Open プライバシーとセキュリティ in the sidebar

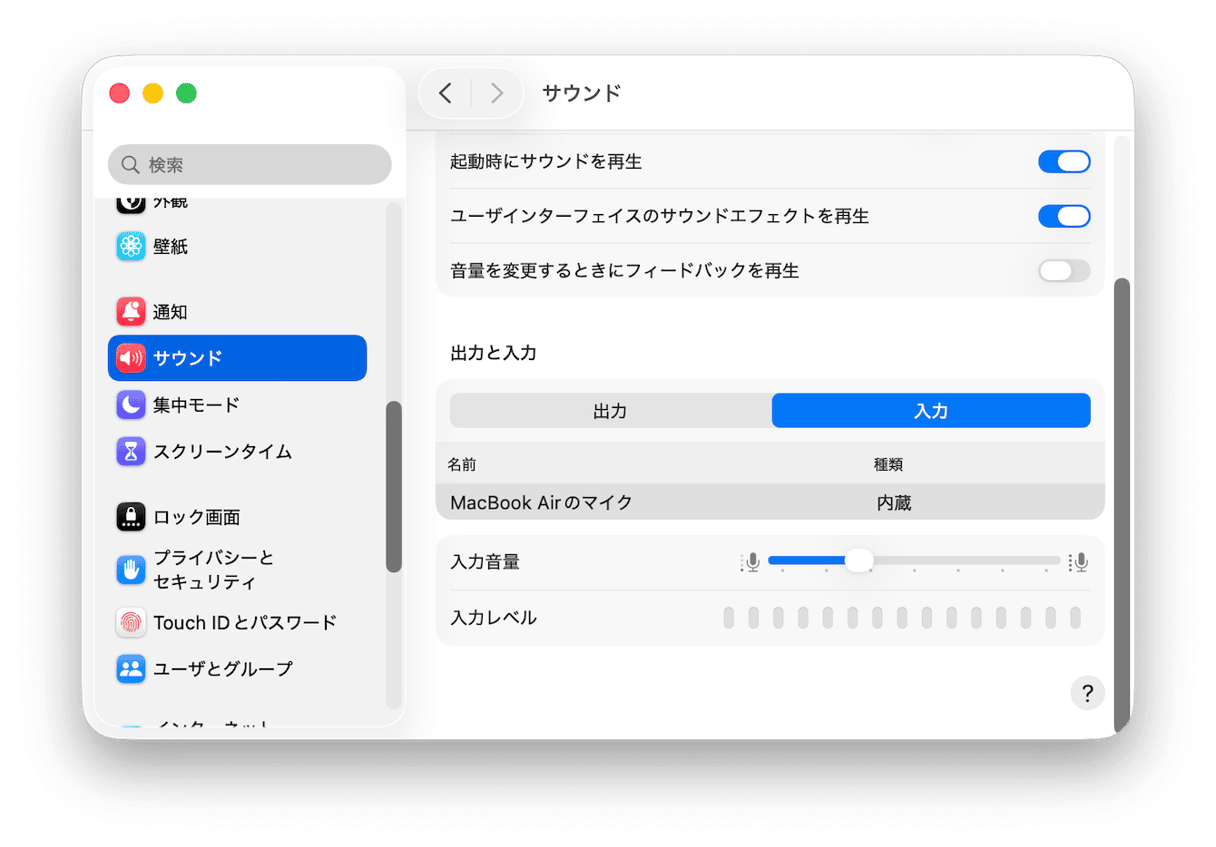pyautogui.click(x=237, y=570)
